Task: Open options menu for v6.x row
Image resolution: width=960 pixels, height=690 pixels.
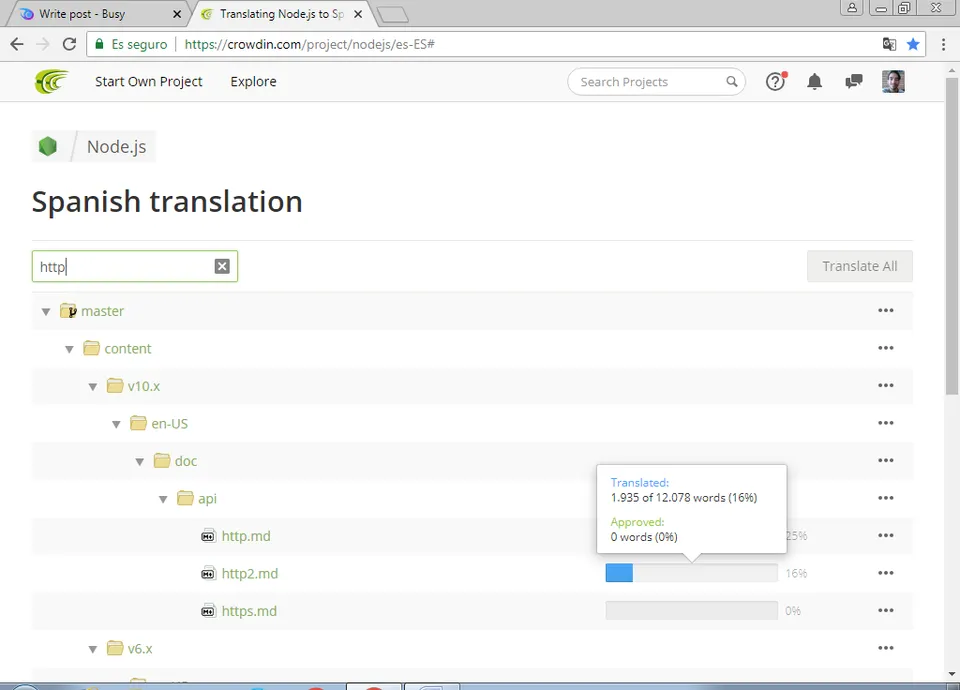Action: pyautogui.click(x=885, y=648)
